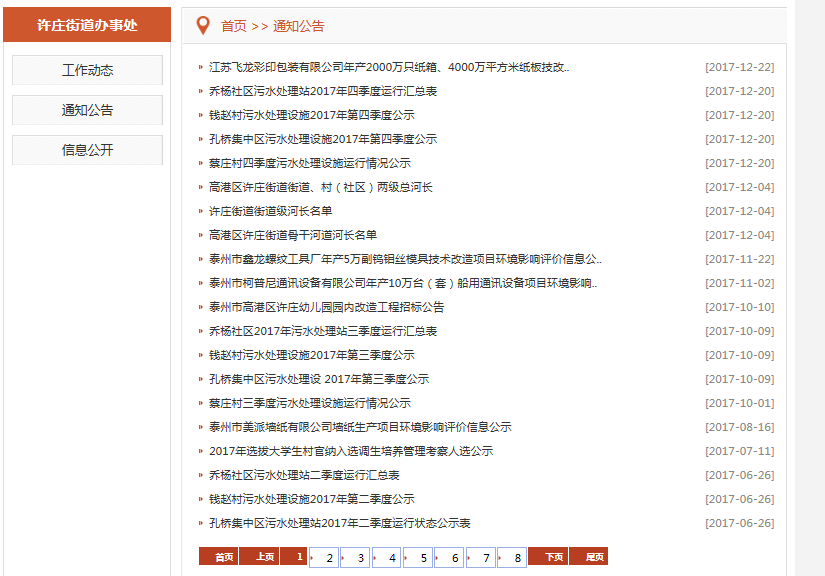Open the 信息公开 sidebar menu item
This screenshot has width=825, height=576.
[x=87, y=150]
